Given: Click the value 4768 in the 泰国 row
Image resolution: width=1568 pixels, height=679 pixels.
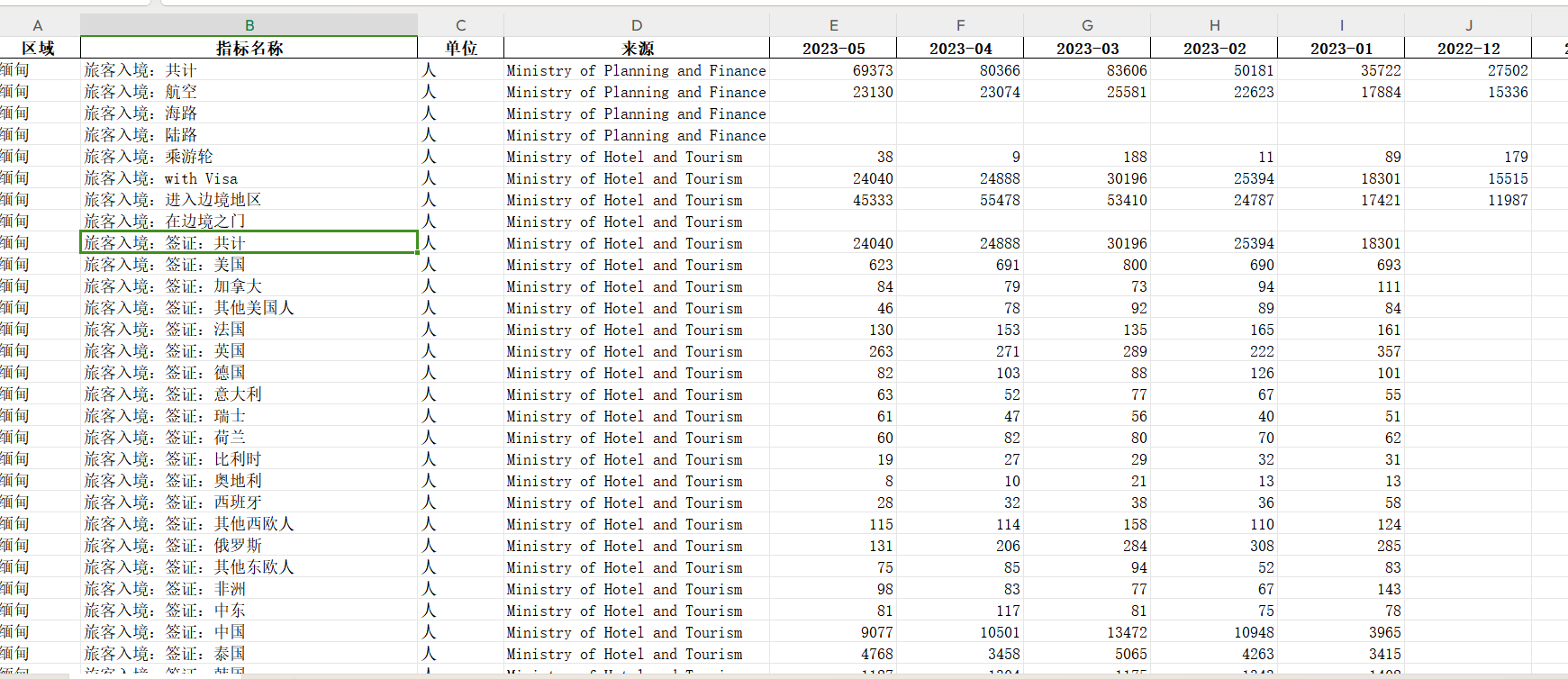Looking at the screenshot, I should click(834, 653).
